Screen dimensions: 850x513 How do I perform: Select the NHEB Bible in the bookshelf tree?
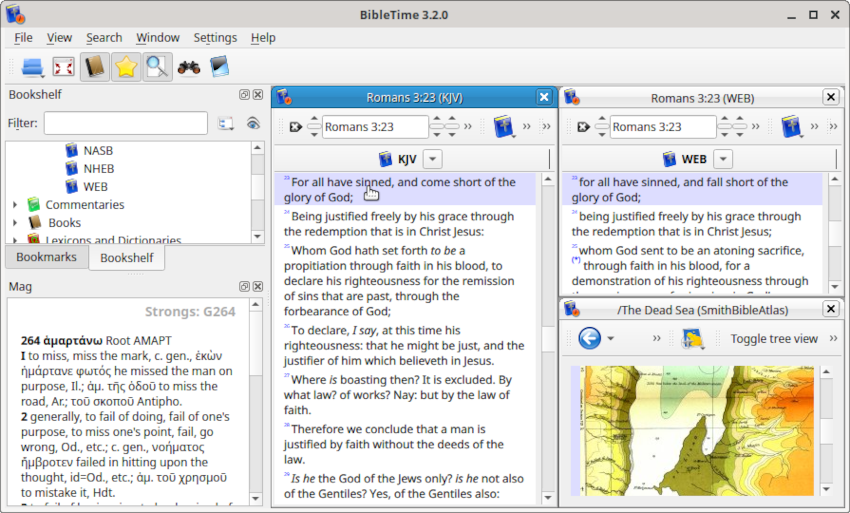pyautogui.click(x=99, y=169)
